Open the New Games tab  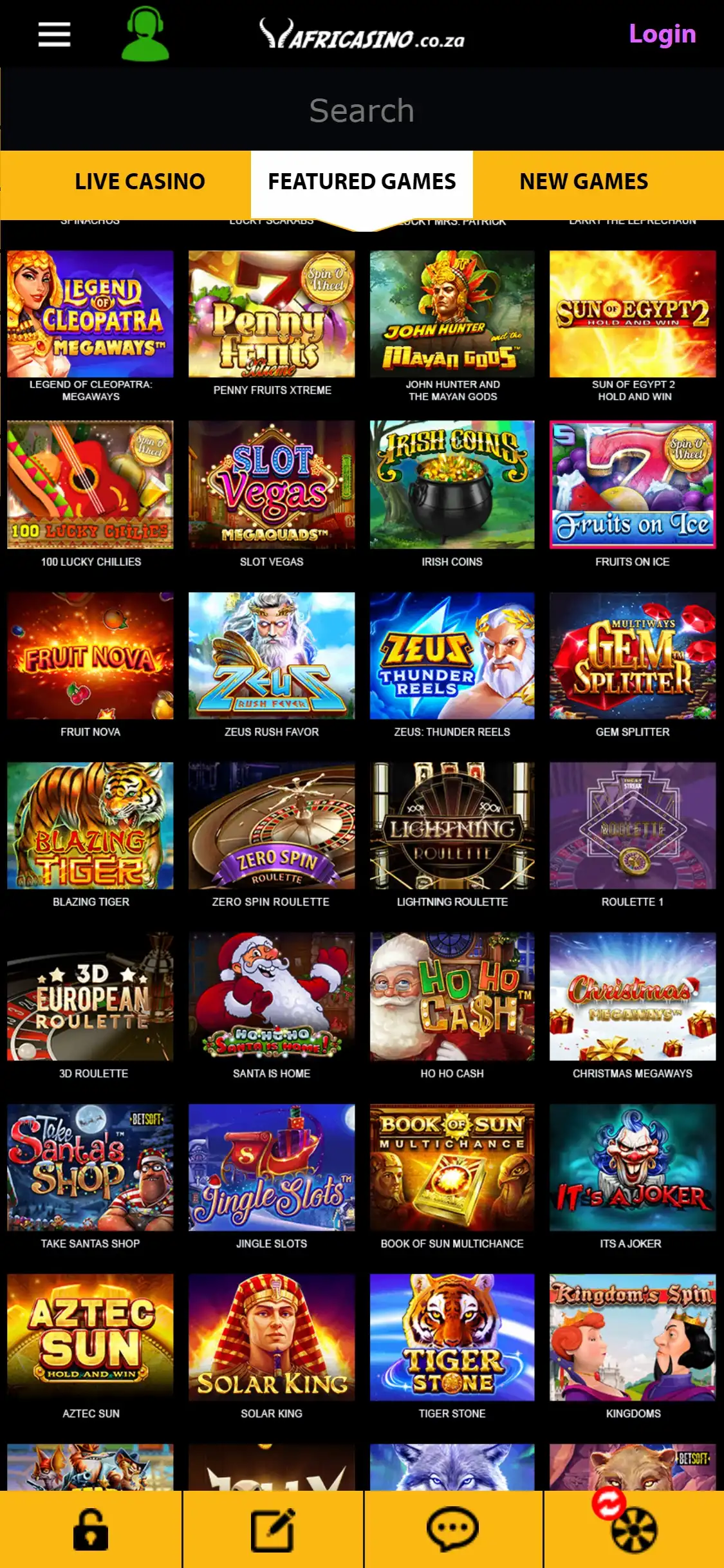(x=584, y=182)
